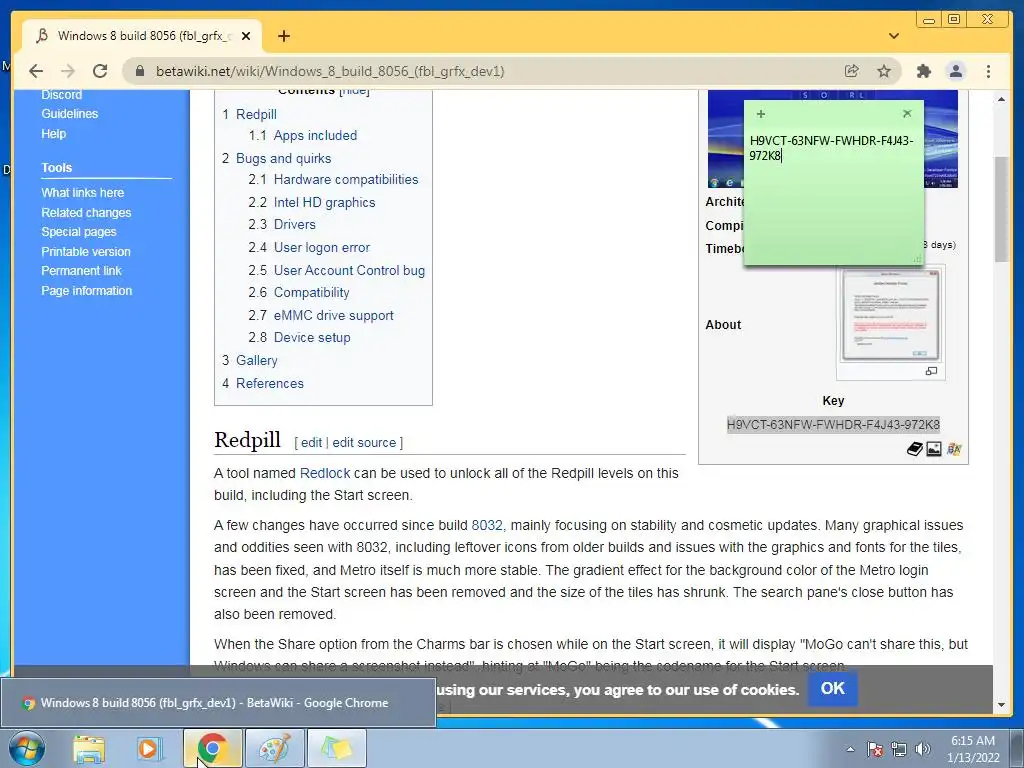Close the Windows 8 build 8056 tab
Screen dimensions: 1024x768
(246, 36)
